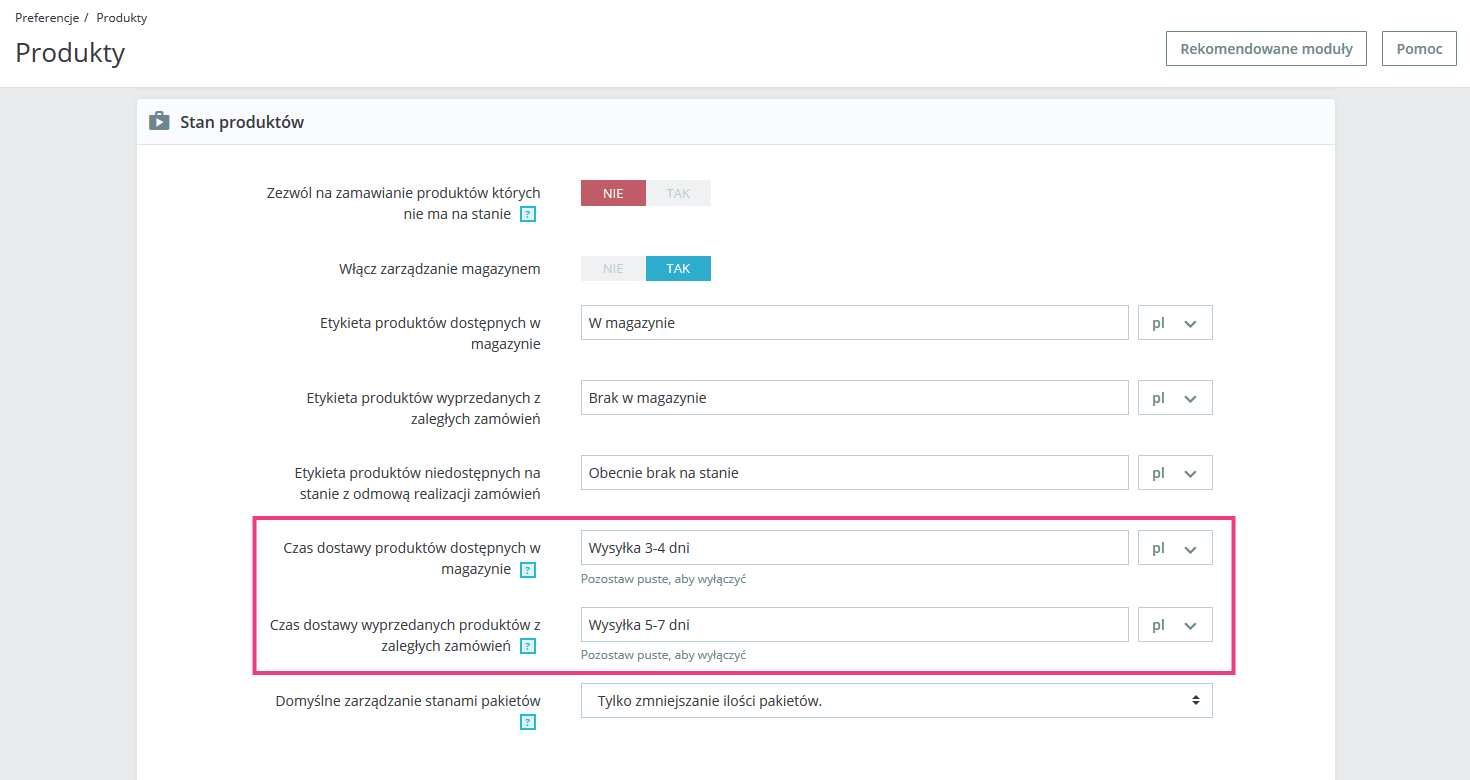Set out-of-stock ordering to NIE

pos(613,193)
